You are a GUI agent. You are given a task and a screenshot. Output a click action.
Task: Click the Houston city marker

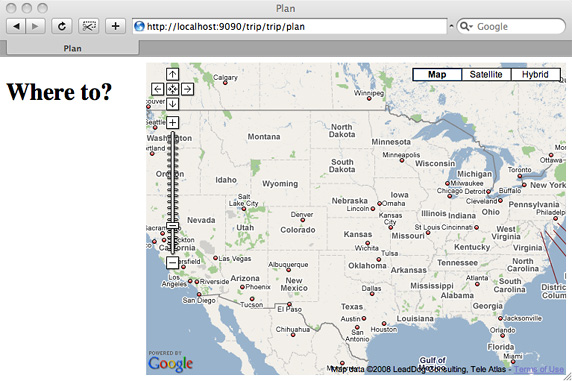[x=384, y=323]
